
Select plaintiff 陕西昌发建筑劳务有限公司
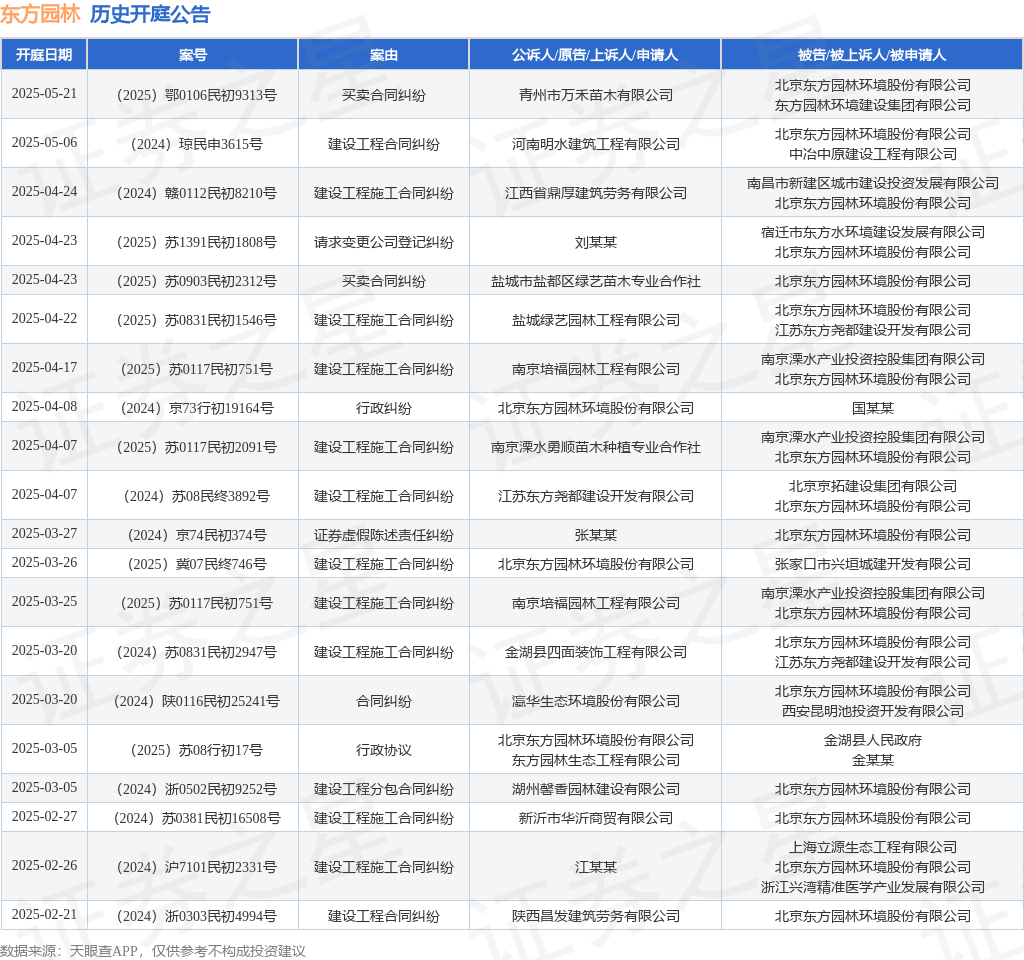click(x=596, y=916)
